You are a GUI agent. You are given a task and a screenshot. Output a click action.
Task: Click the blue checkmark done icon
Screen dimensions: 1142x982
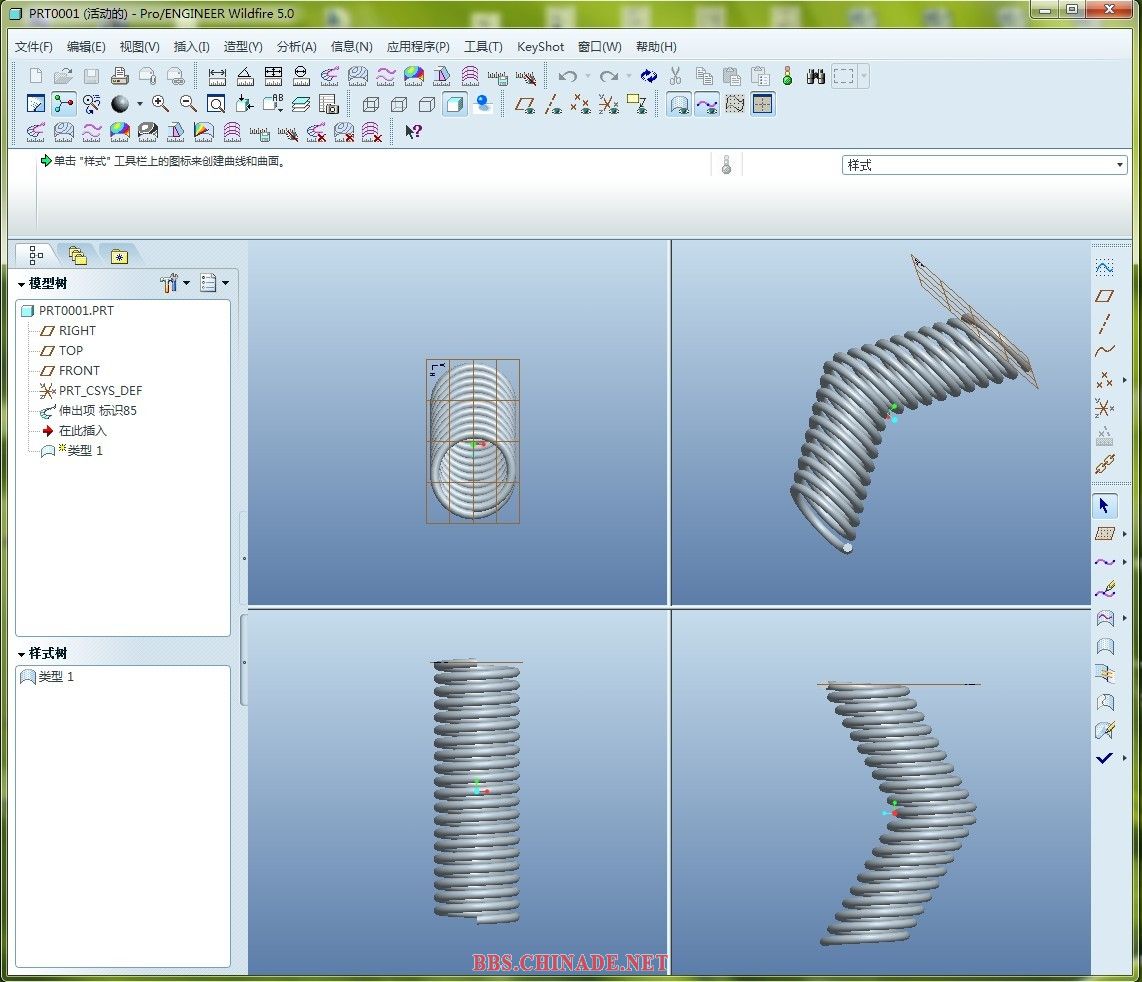[1104, 758]
